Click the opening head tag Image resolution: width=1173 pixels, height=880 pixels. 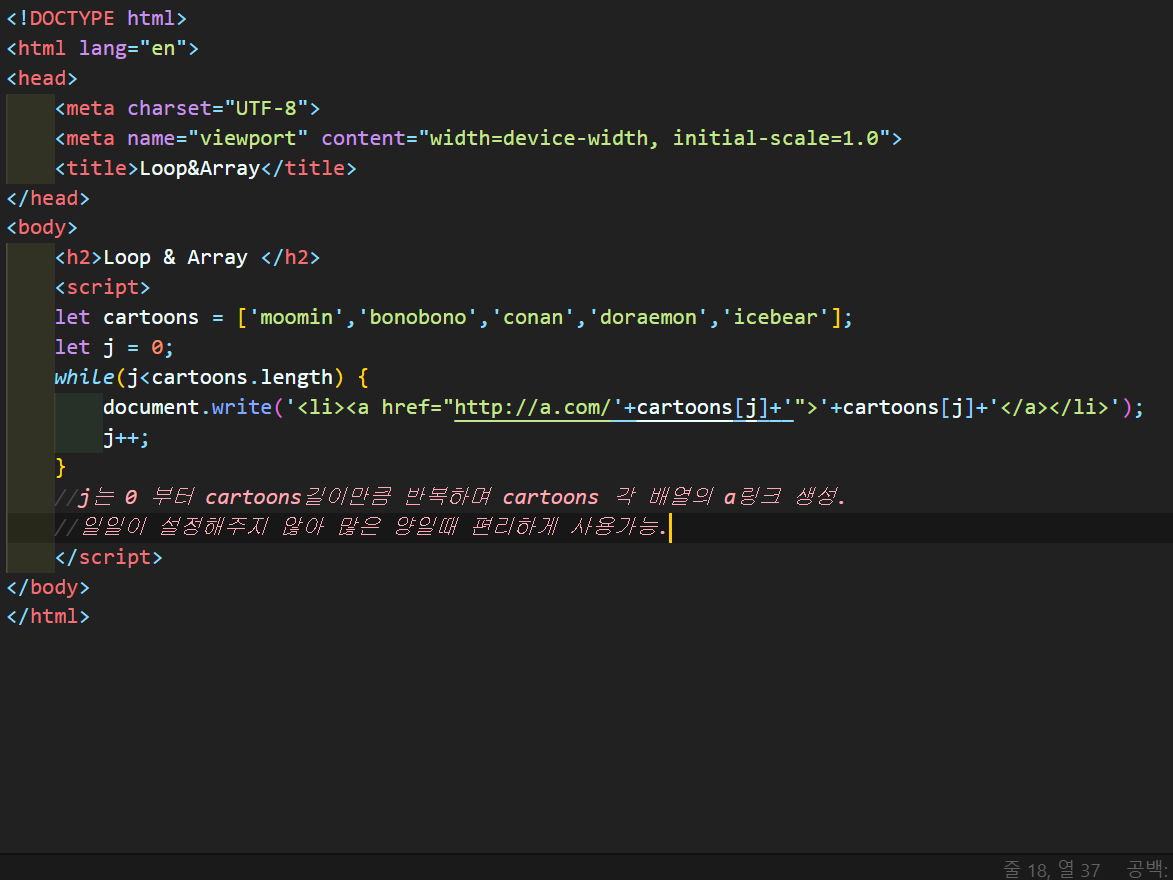(x=42, y=78)
